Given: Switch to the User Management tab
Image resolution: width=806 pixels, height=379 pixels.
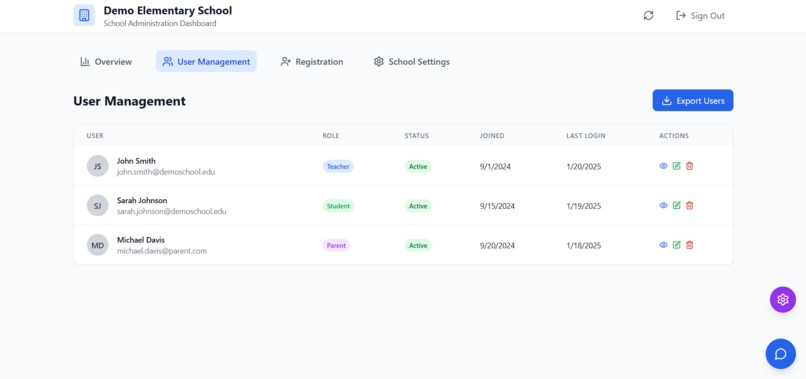Looking at the screenshot, I should (206, 62).
